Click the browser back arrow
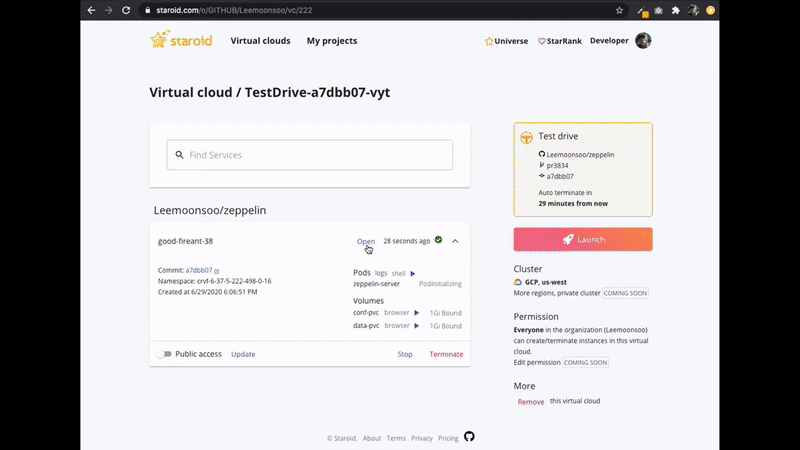Image resolution: width=800 pixels, height=450 pixels. pos(91,10)
